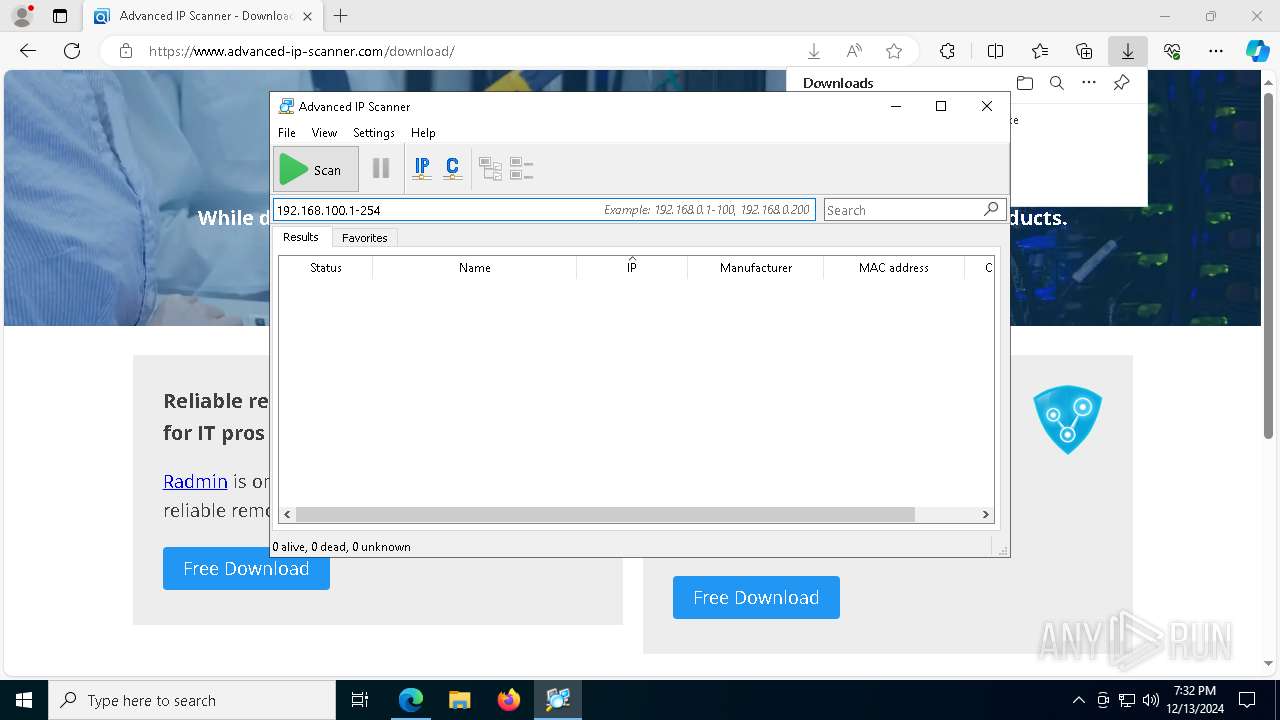View site information lock icon
Screen dimensions: 1280x720
[x=125, y=51]
